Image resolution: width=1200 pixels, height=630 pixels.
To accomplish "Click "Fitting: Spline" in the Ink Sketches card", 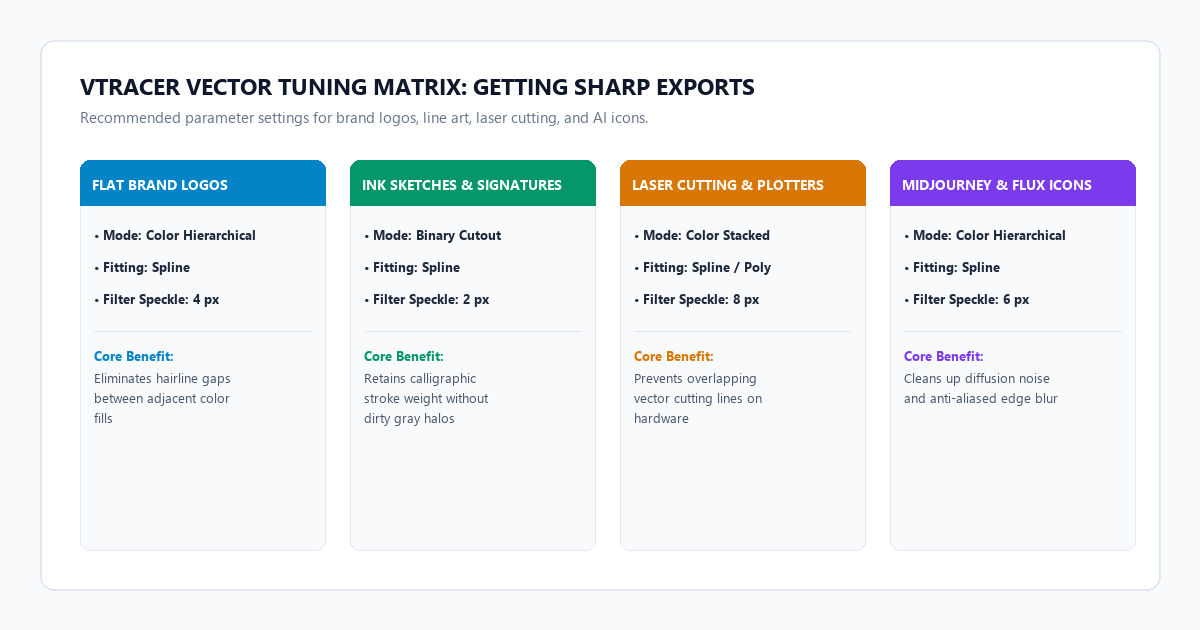I will click(412, 268).
